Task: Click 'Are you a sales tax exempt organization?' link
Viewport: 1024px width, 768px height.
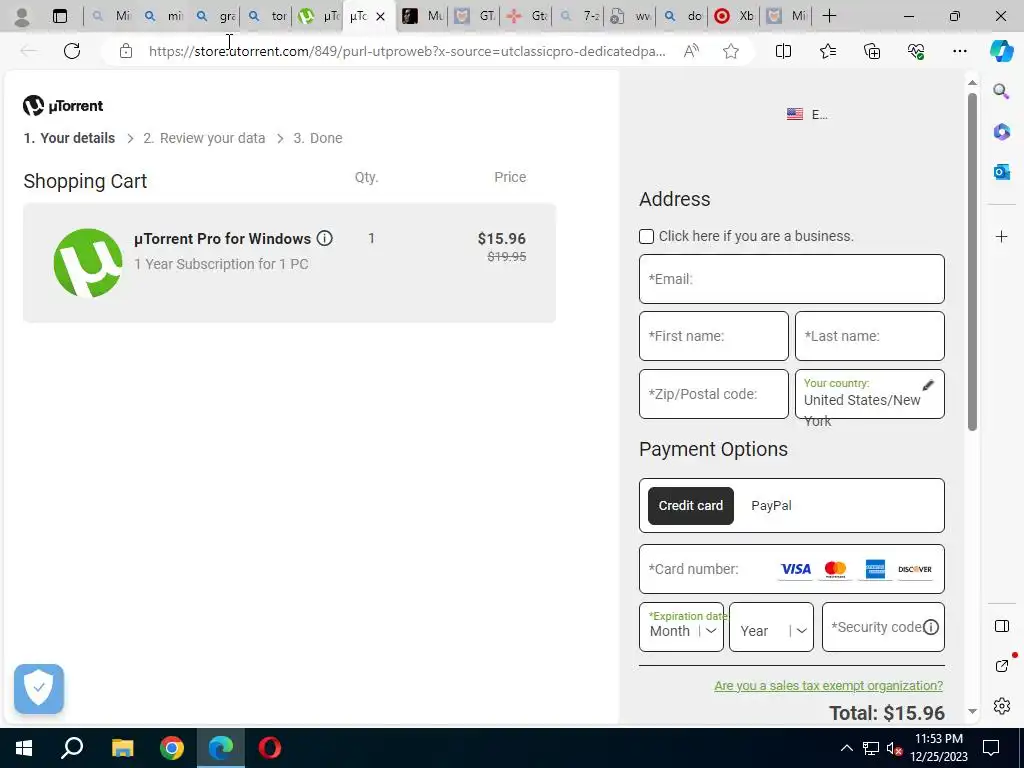Action: (828, 686)
